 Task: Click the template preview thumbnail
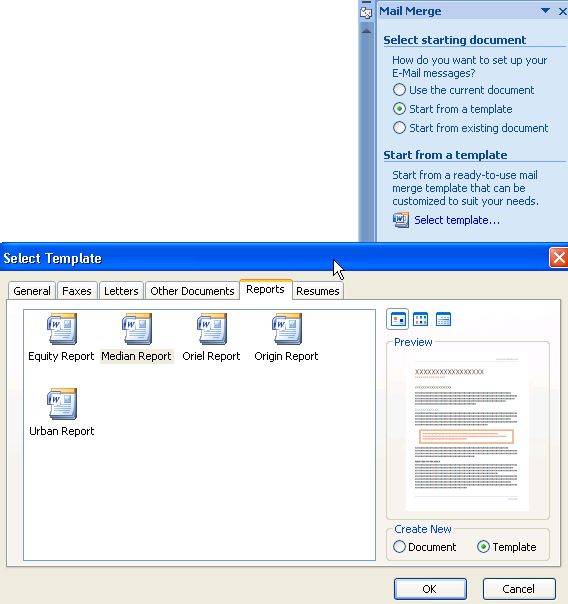467,431
